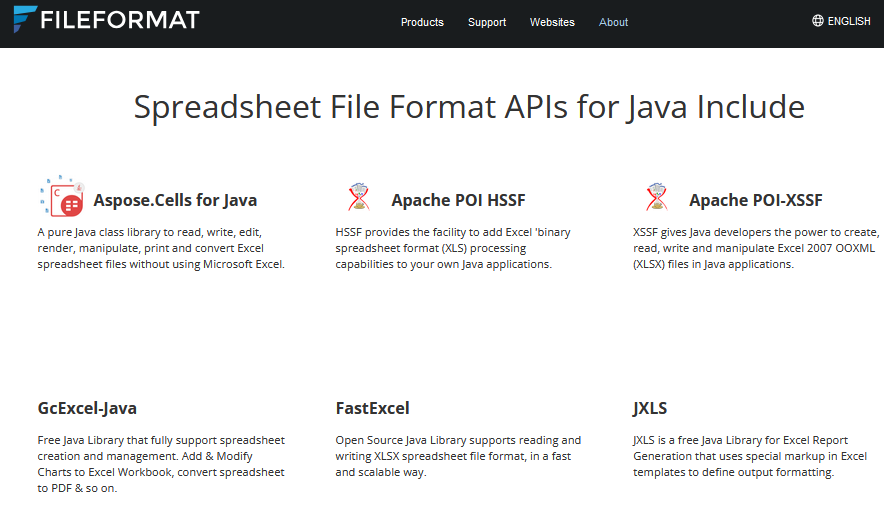Screen dimensions: 884x531
Task: Open the Aspose.Cells for Java link
Action: 175,200
